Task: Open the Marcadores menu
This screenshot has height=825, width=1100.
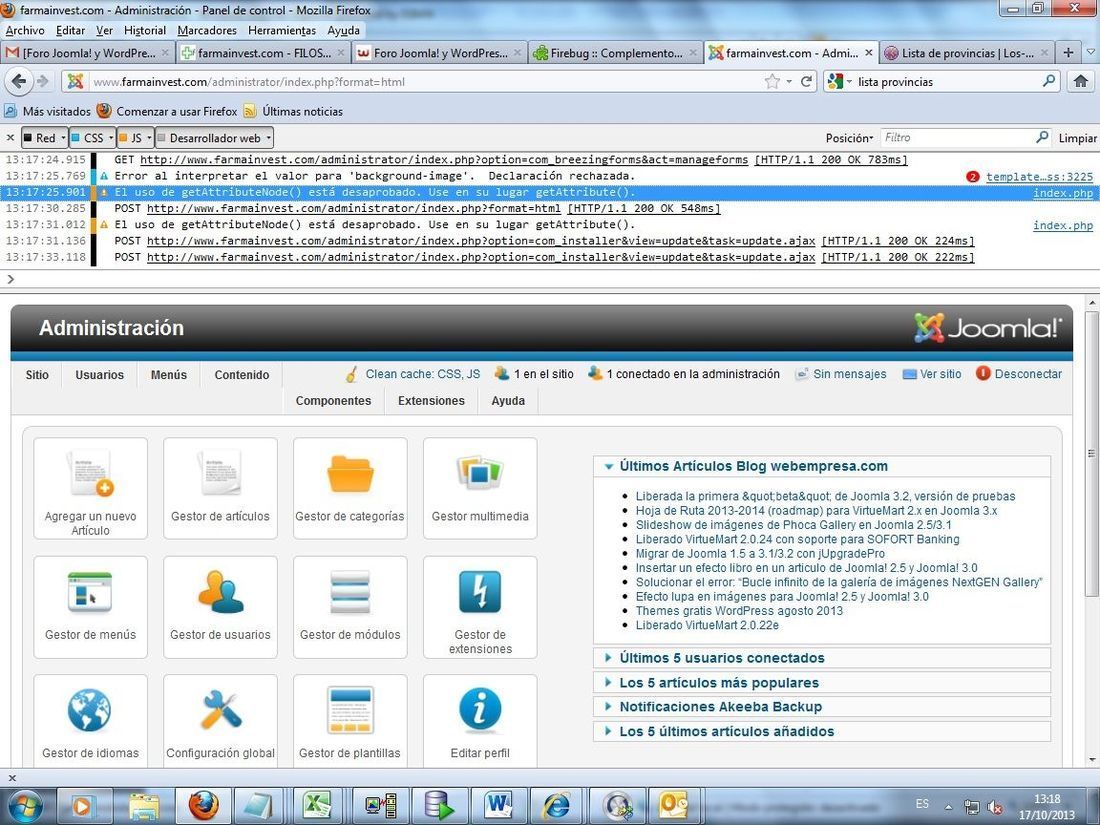Action: pos(207,30)
